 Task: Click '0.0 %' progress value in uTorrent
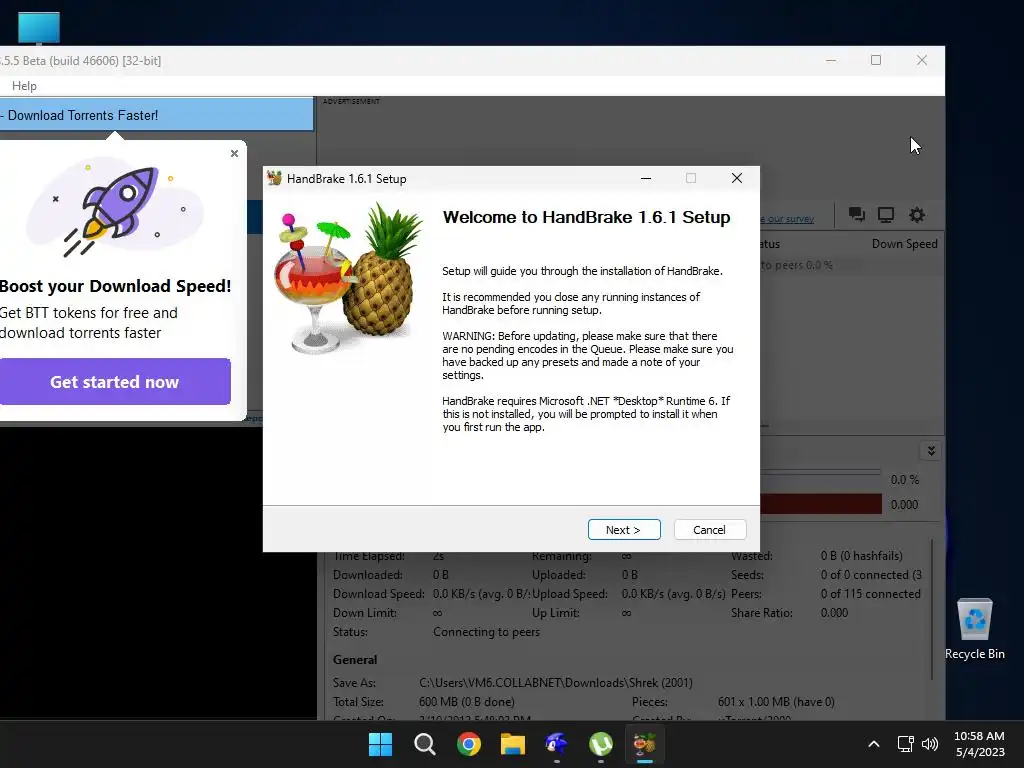pyautogui.click(x=904, y=479)
